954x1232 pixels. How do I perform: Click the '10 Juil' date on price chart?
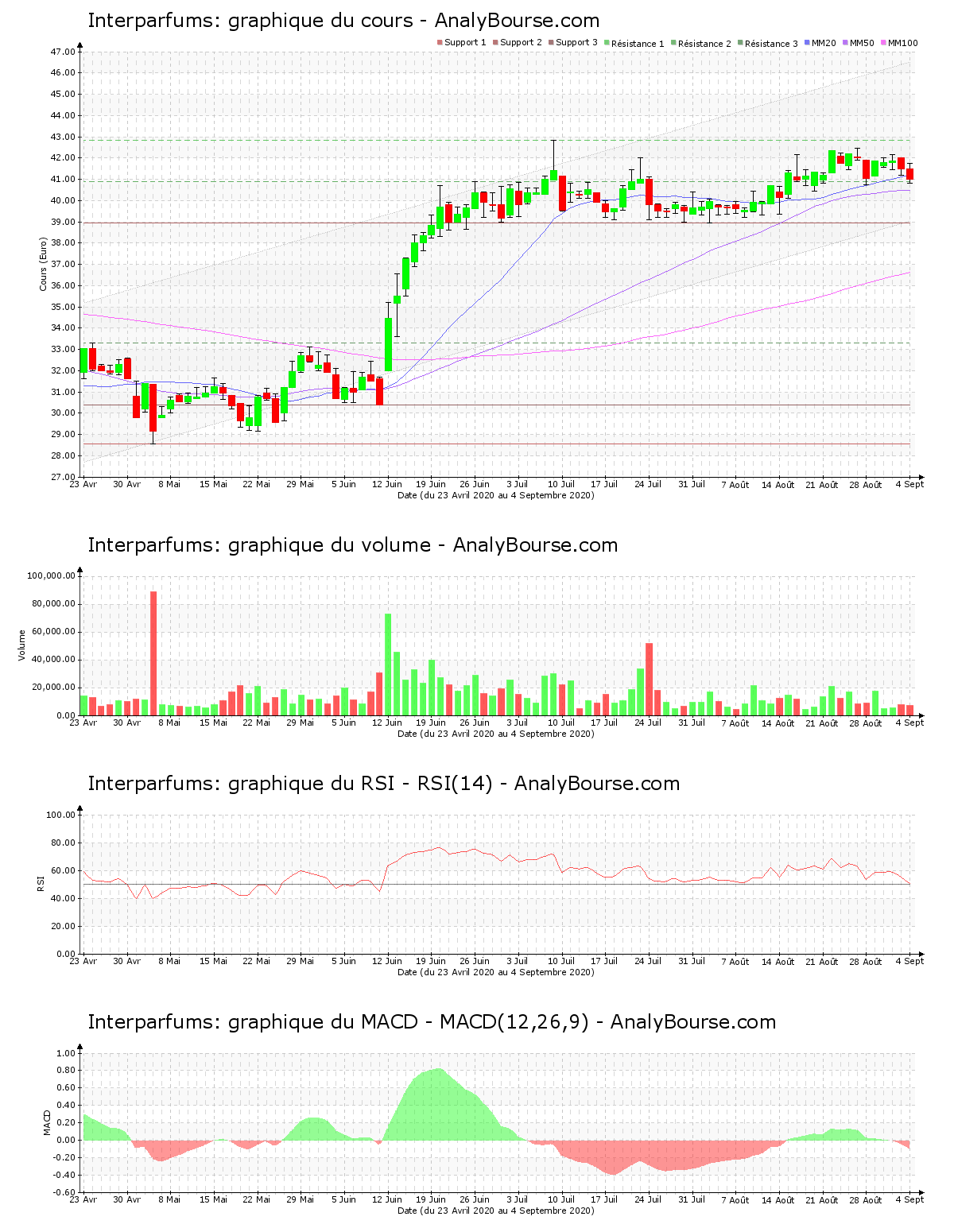tap(561, 484)
